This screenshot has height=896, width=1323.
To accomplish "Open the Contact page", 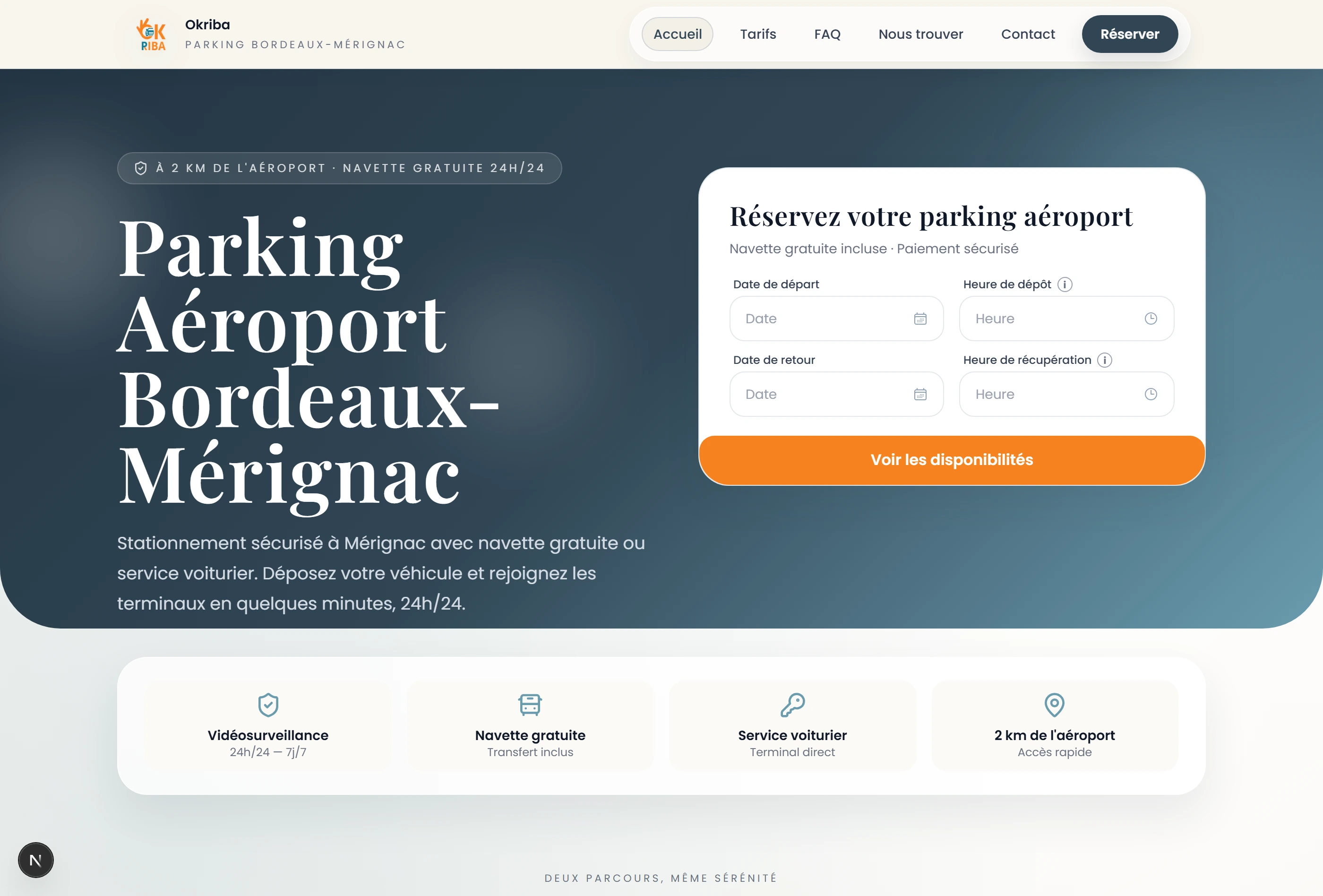I will [1028, 34].
